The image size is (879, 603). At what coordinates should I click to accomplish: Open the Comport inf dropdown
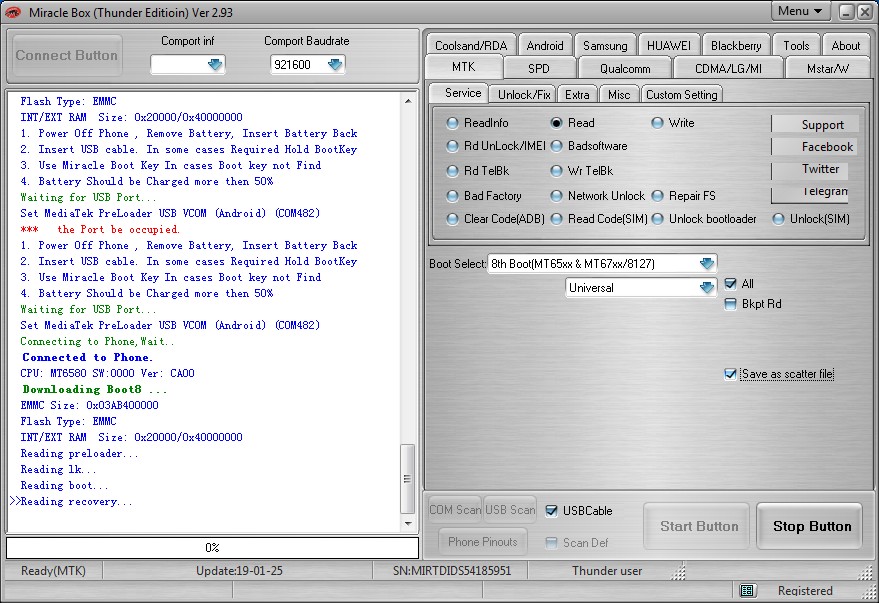point(215,65)
